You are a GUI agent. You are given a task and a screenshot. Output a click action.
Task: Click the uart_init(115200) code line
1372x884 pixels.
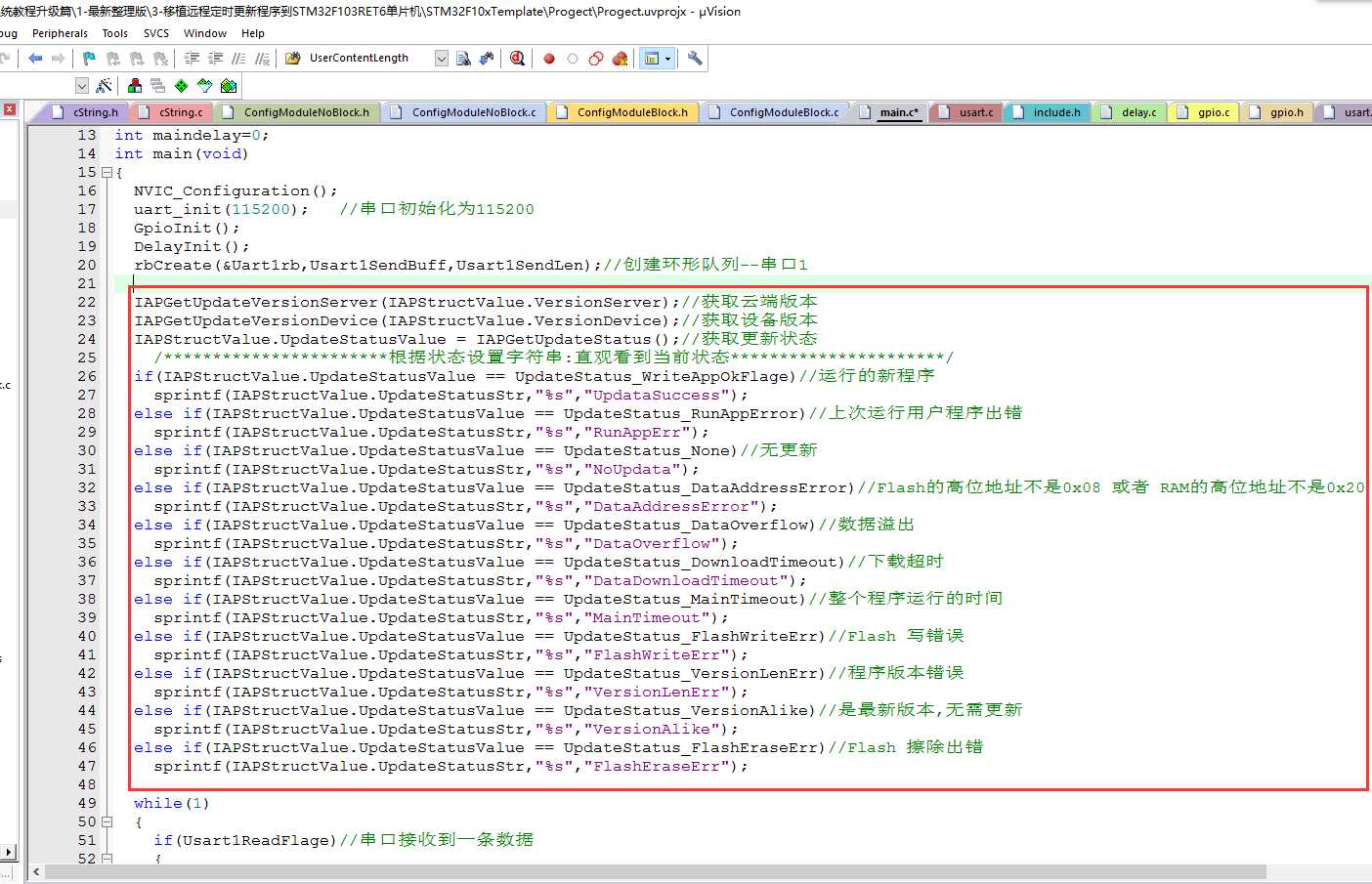click(x=221, y=209)
